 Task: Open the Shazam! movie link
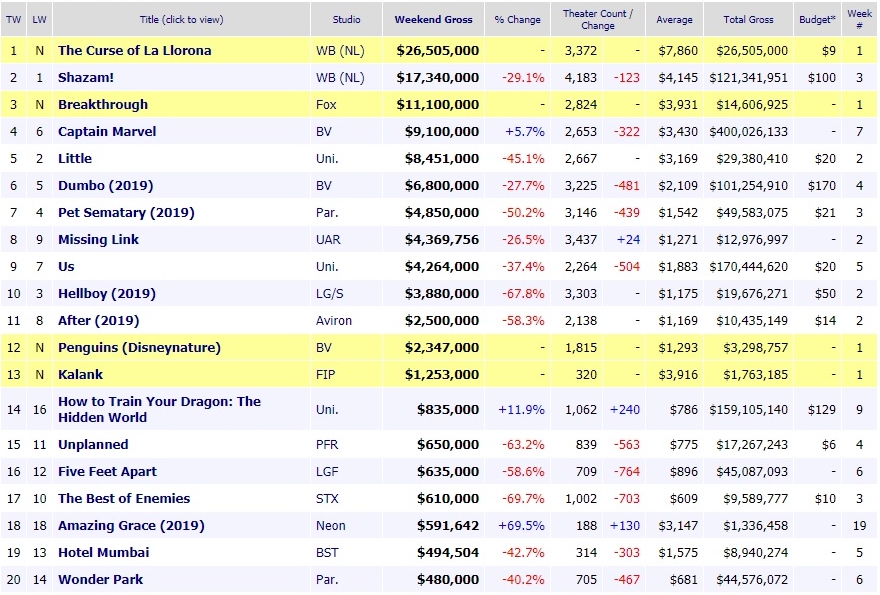pyautogui.click(x=86, y=77)
